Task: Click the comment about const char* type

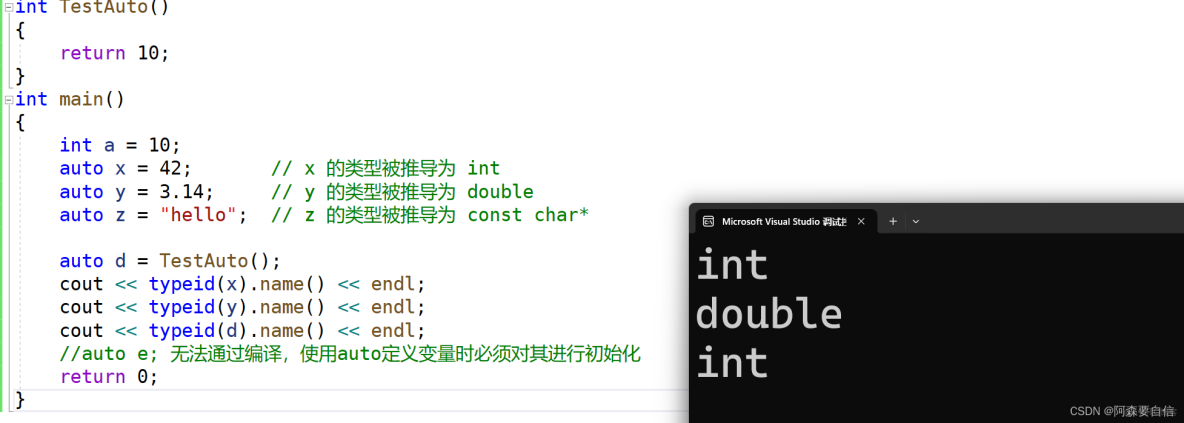Action: [430, 215]
